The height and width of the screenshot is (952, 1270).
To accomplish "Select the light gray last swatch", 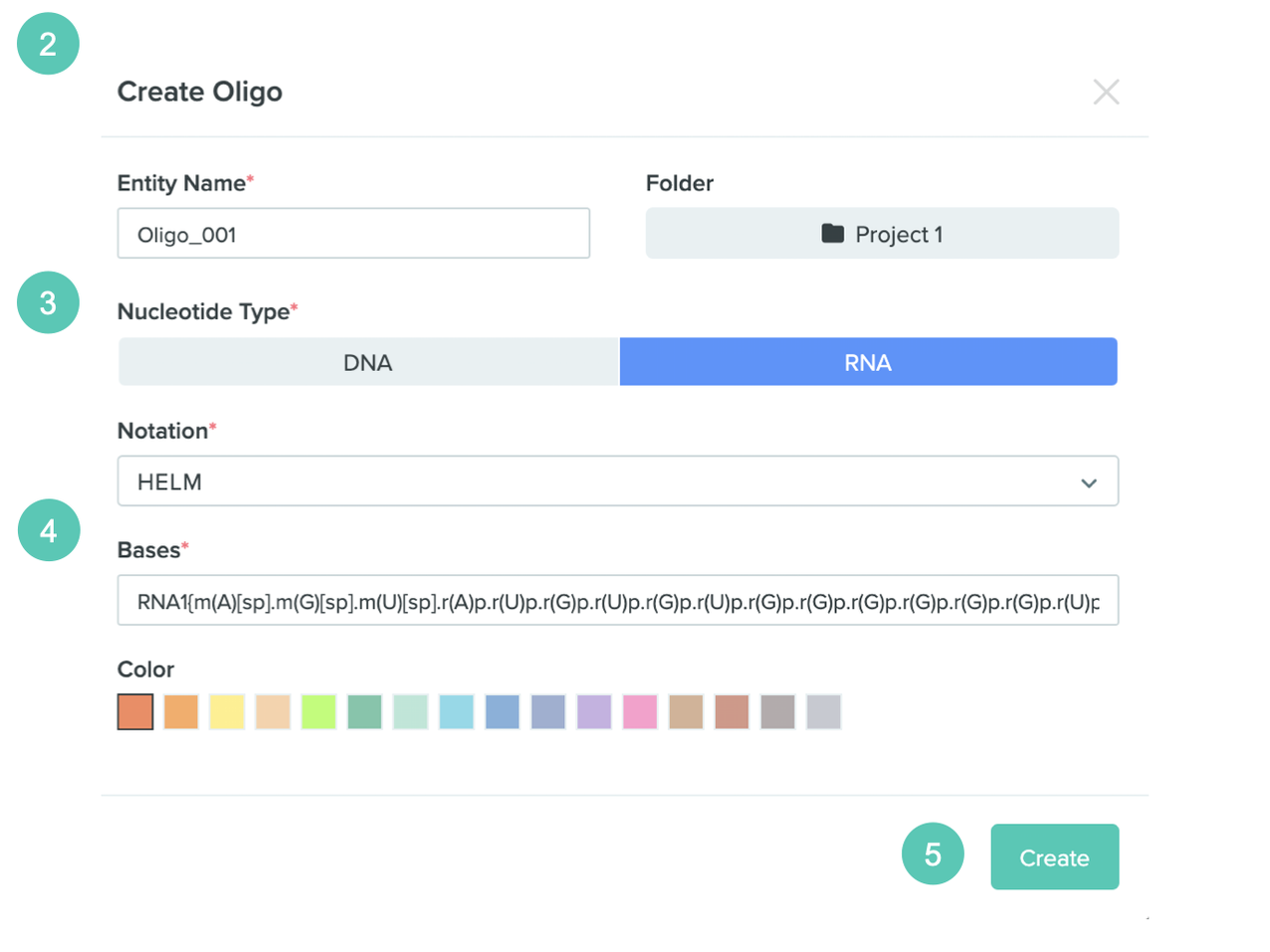I will pyautogui.click(x=824, y=712).
